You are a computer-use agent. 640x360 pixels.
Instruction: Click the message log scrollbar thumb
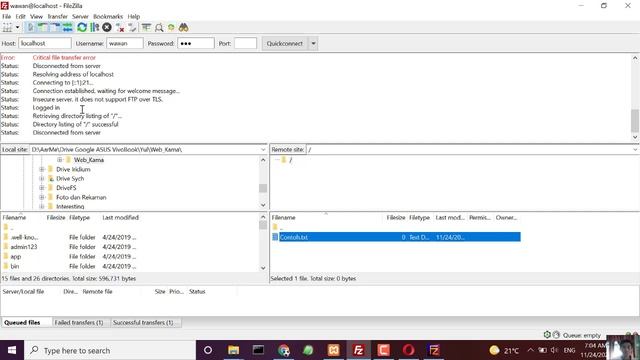tap(635, 121)
